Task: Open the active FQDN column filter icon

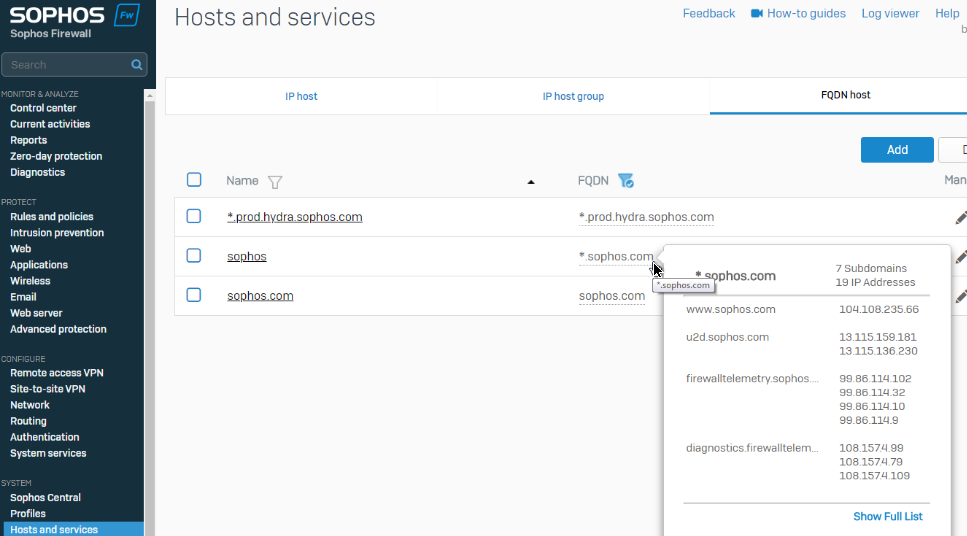Action: (625, 181)
